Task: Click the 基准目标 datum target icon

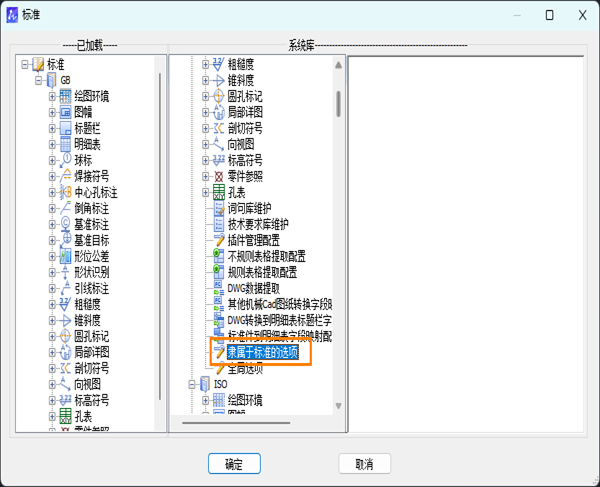Action: tap(65, 240)
